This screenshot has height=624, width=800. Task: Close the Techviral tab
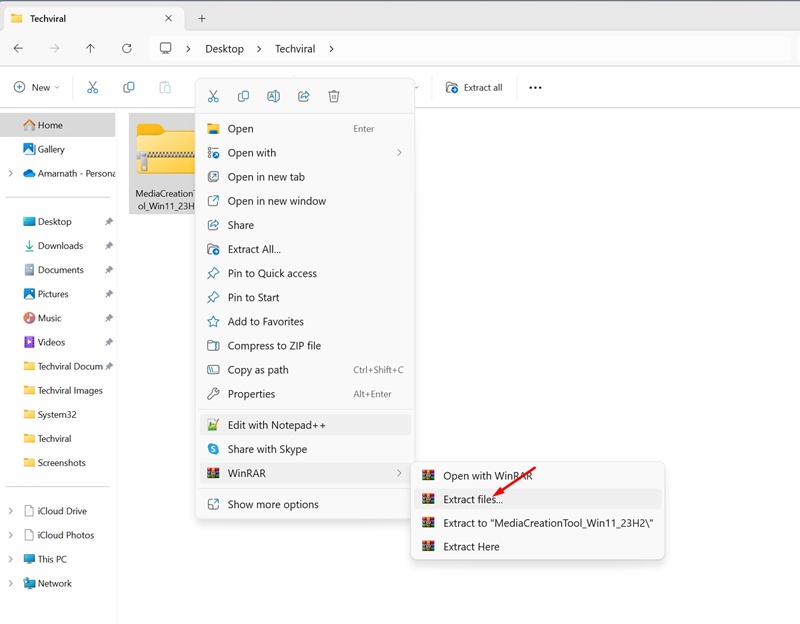click(x=168, y=18)
